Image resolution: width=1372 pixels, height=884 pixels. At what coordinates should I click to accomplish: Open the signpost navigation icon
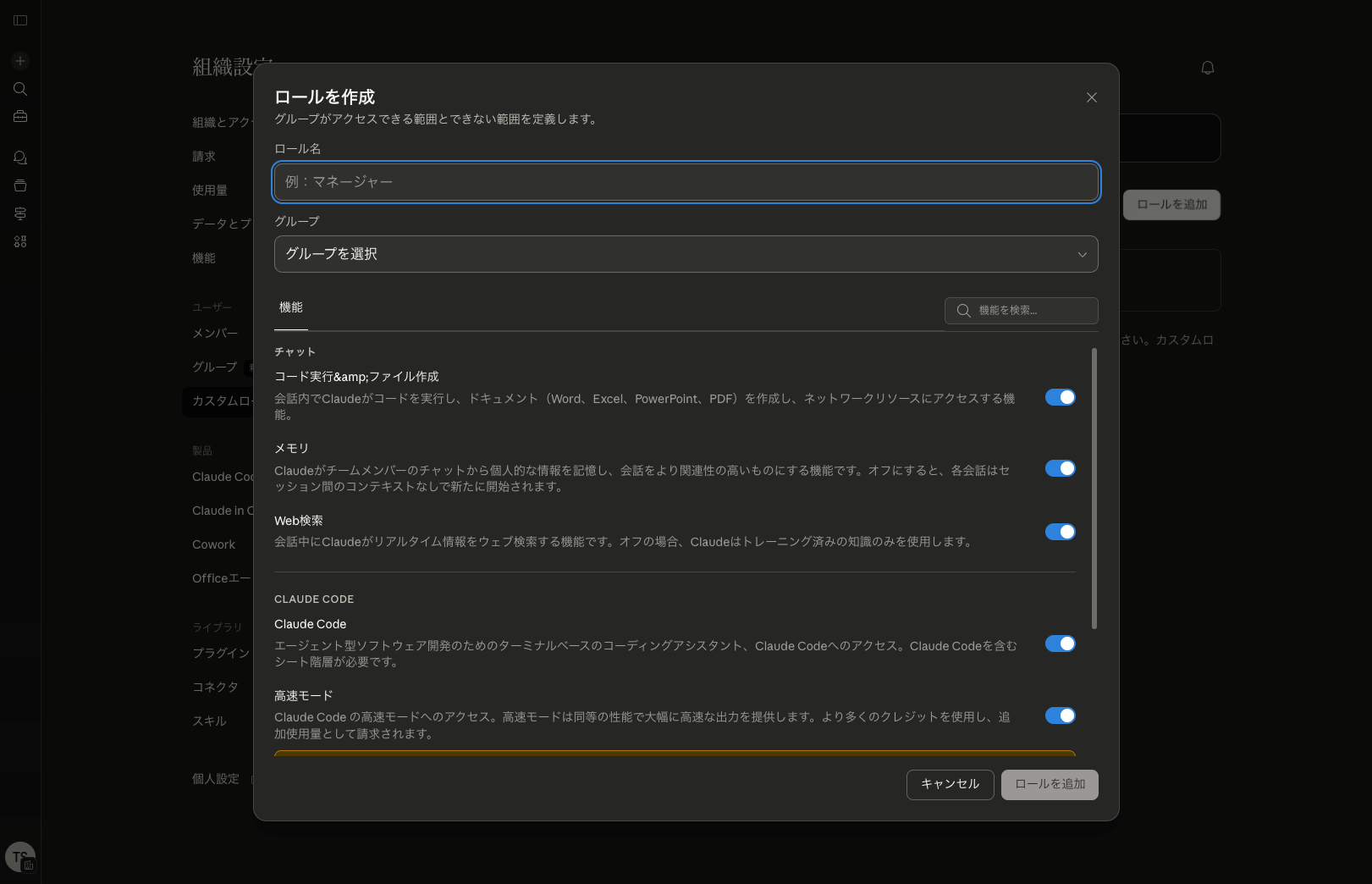tap(19, 213)
